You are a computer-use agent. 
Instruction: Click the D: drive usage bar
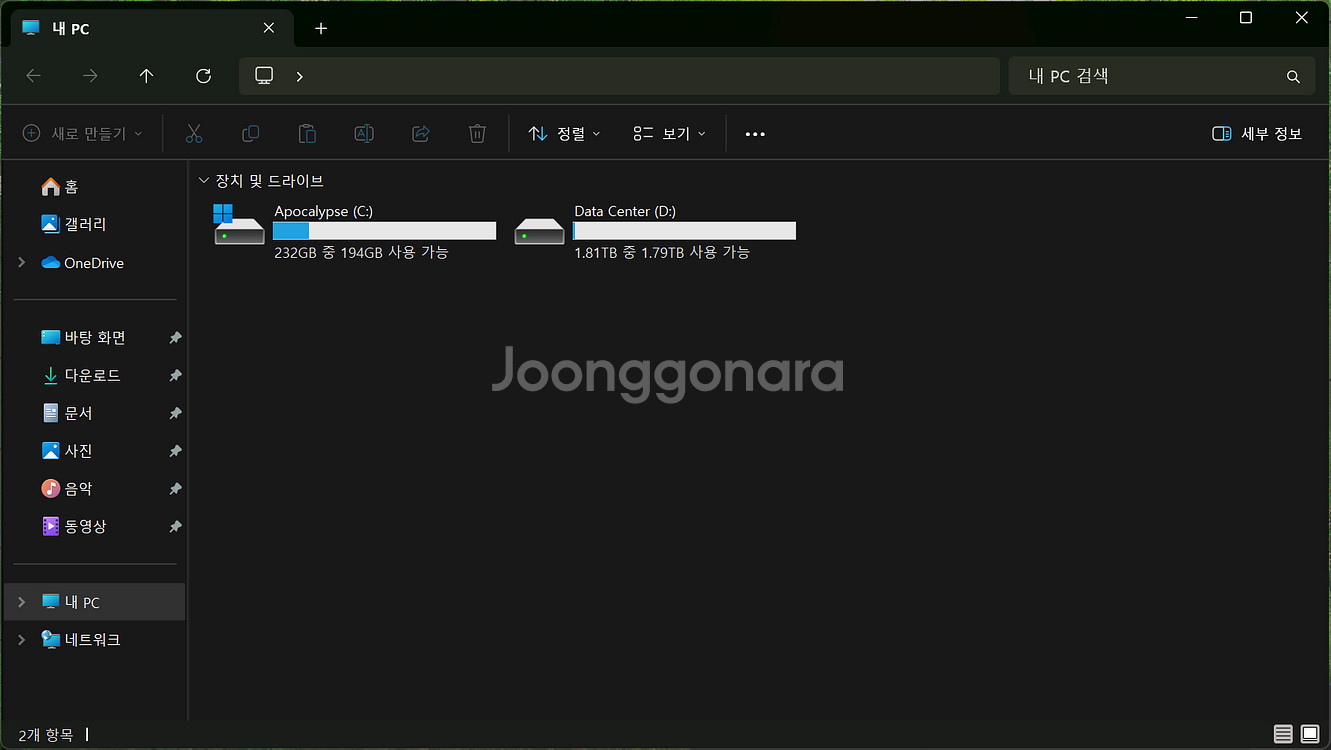(x=685, y=231)
